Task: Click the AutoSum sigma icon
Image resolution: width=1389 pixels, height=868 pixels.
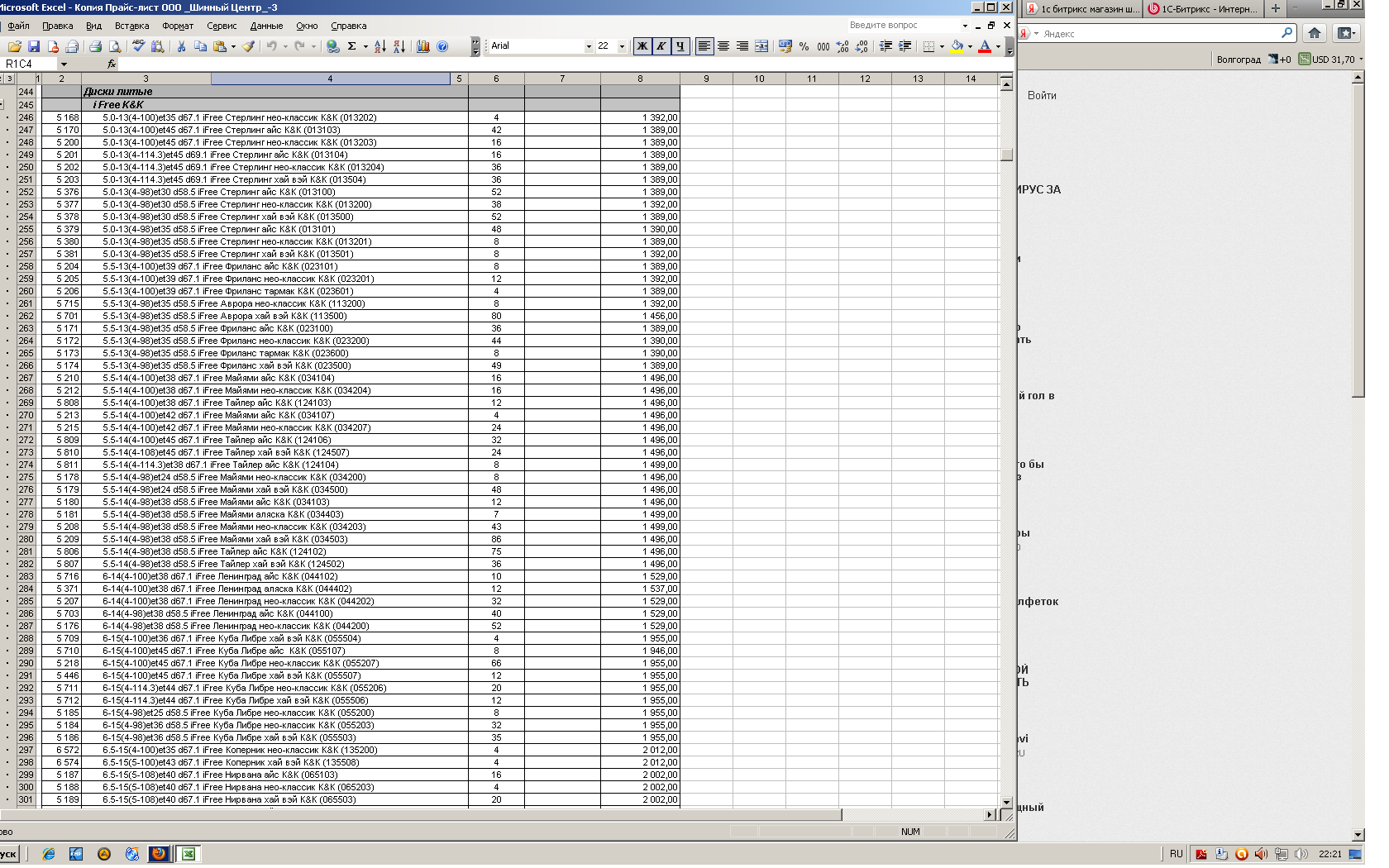Action: click(352, 46)
